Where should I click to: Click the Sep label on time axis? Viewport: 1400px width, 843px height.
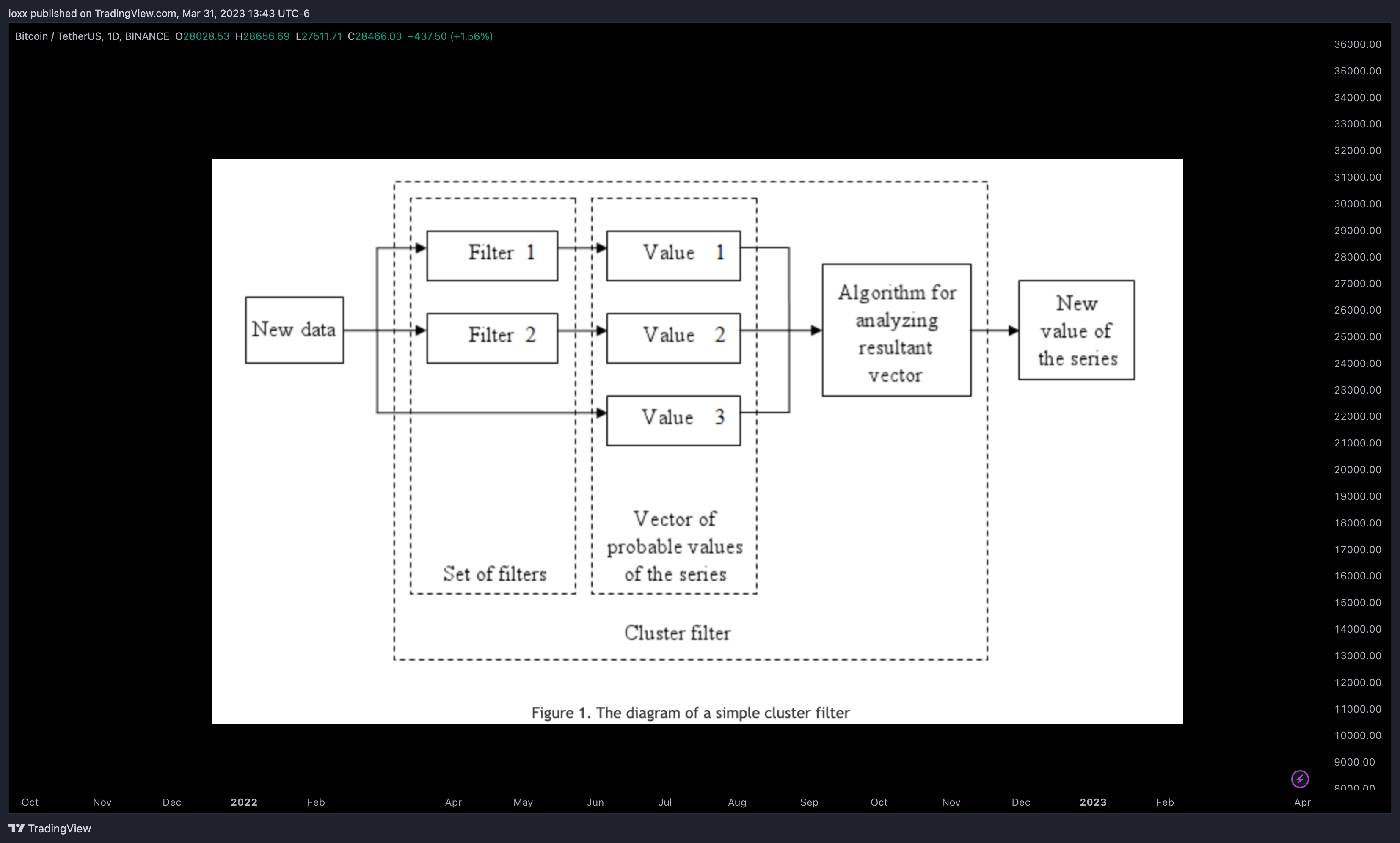coord(809,802)
